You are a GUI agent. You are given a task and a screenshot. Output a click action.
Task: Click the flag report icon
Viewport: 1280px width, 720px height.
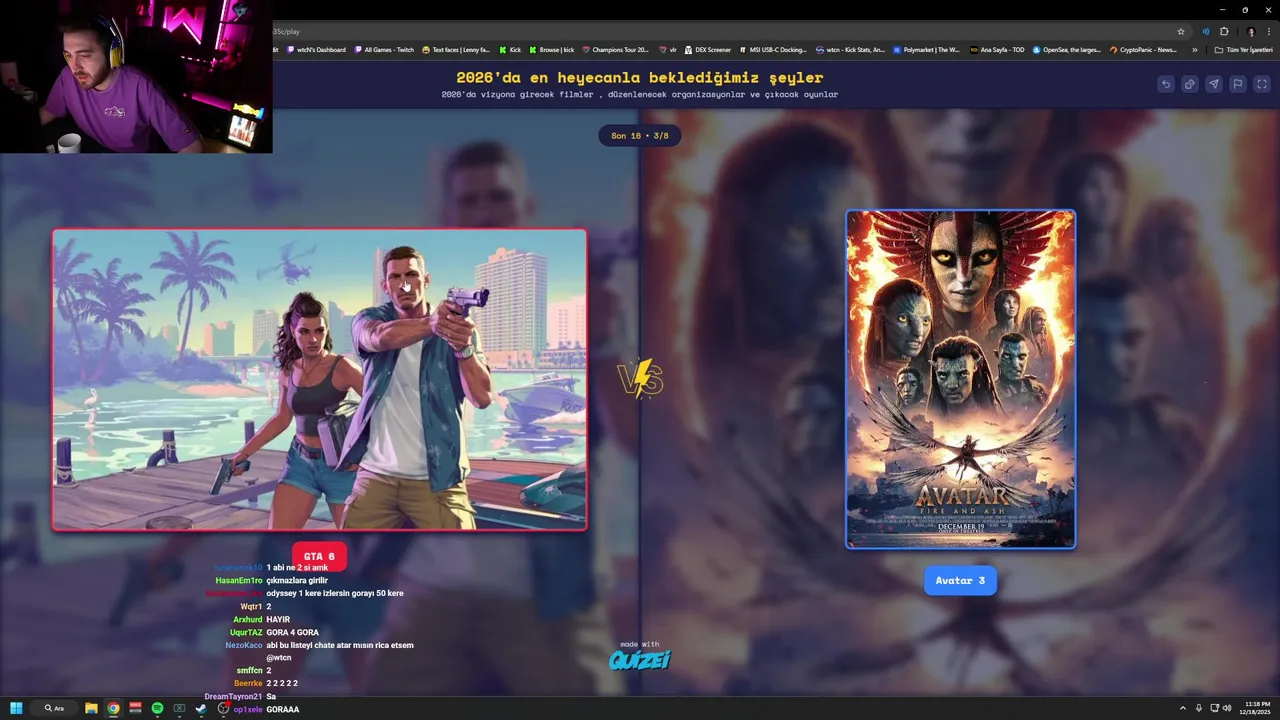tap(1238, 84)
